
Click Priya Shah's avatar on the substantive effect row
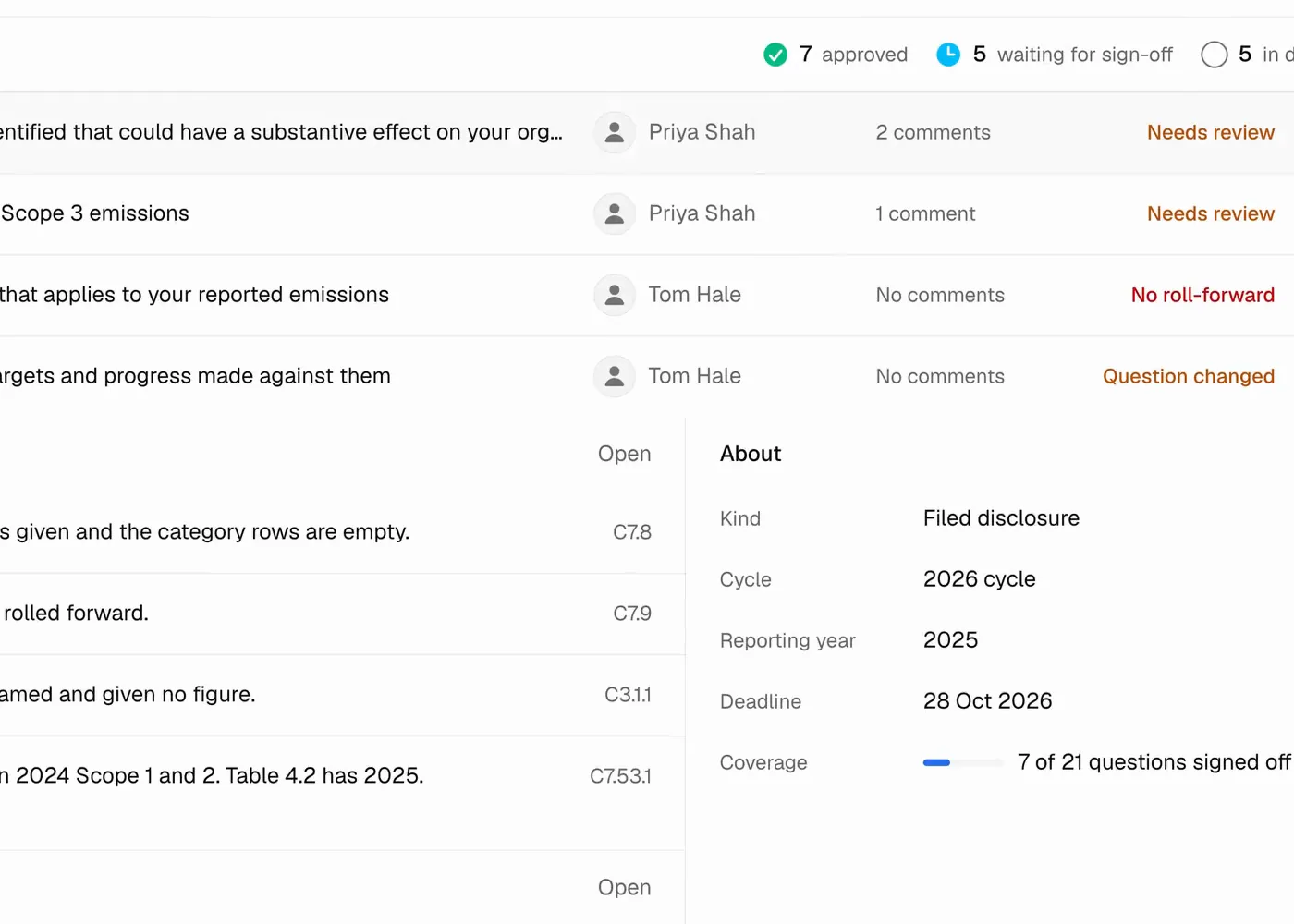(x=615, y=133)
